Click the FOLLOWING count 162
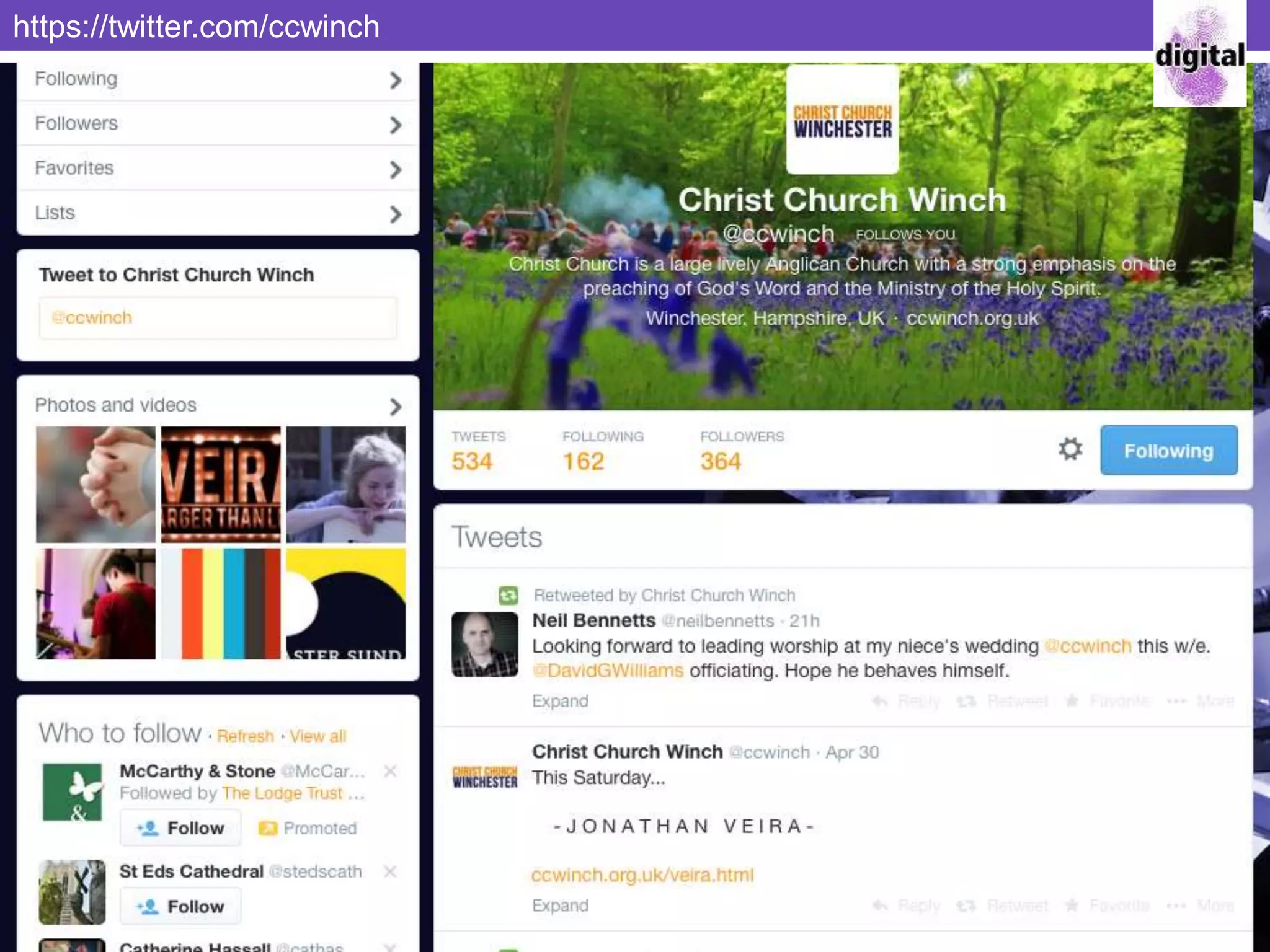 point(583,462)
